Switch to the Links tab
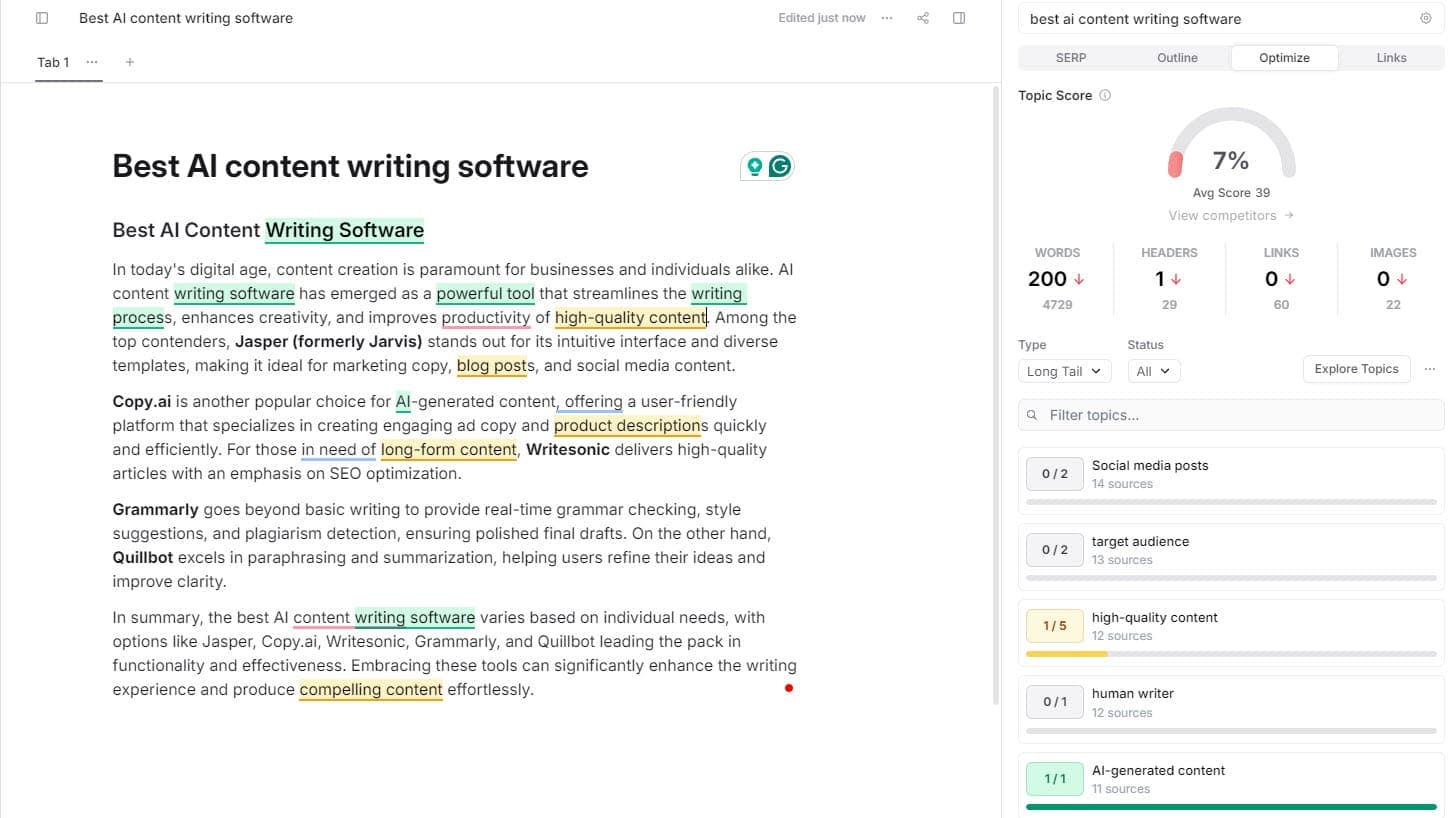1451x818 pixels. point(1391,58)
